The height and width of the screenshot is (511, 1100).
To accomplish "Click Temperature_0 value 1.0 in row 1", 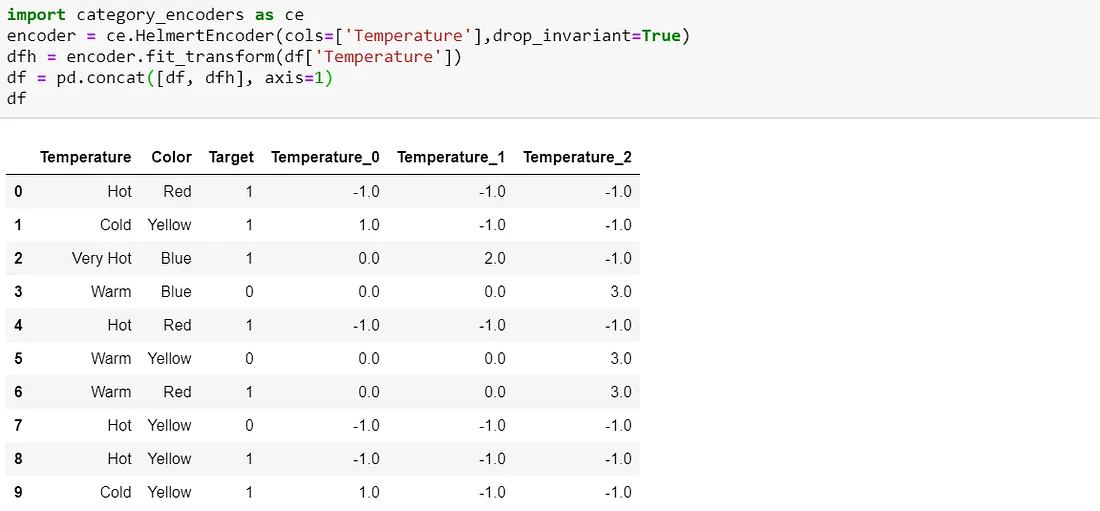I will (x=369, y=225).
